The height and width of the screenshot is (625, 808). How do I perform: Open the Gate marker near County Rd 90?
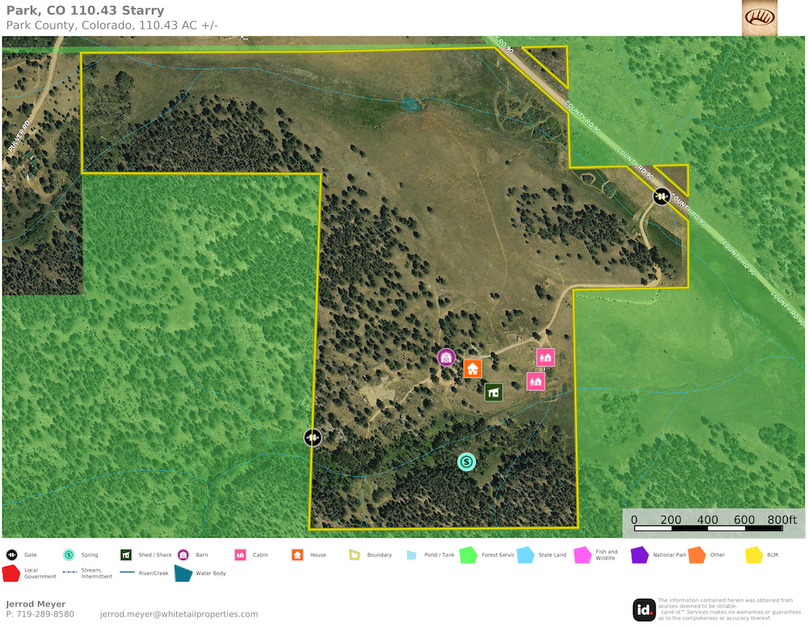(x=661, y=196)
